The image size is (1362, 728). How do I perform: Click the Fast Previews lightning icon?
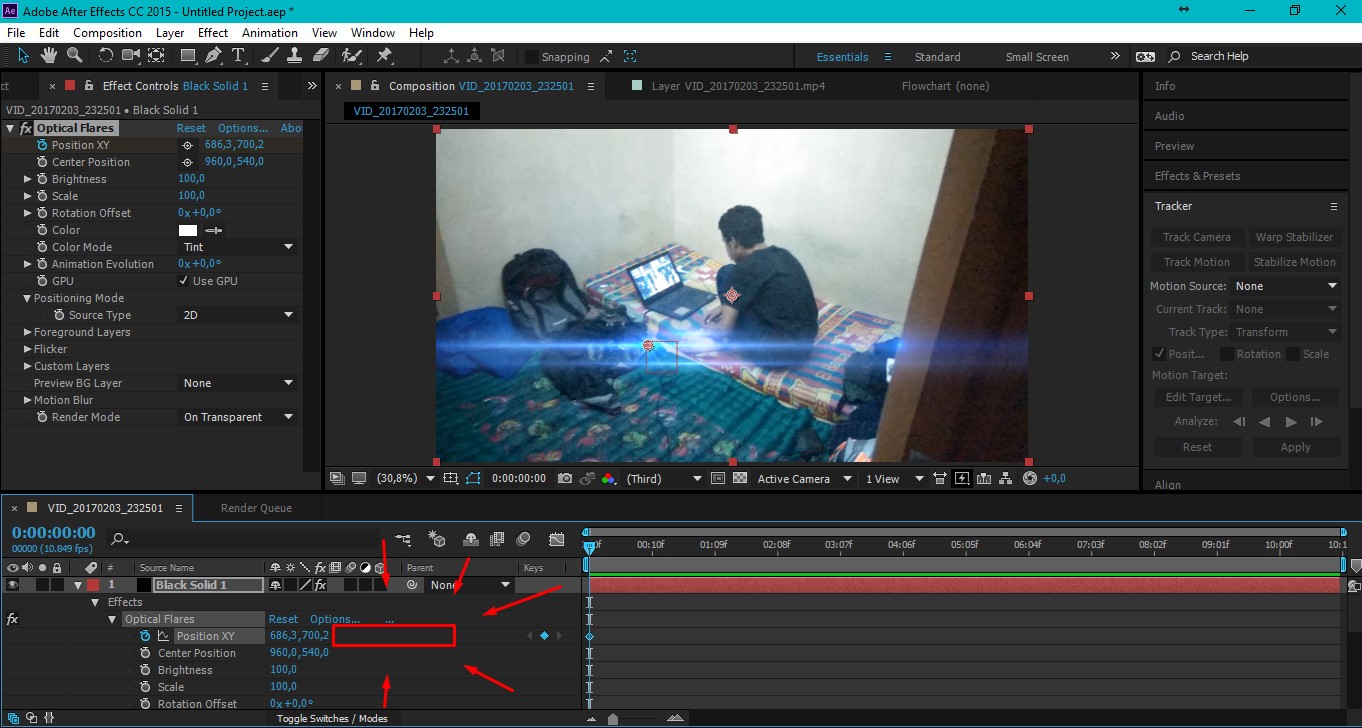click(x=962, y=479)
